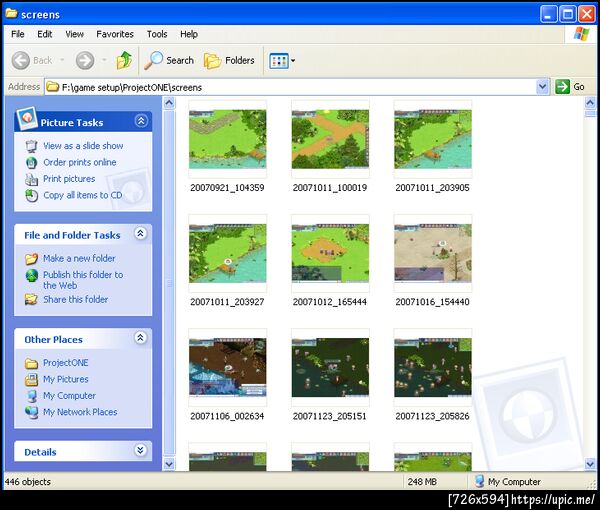Click the 248 MB status text

click(422, 482)
